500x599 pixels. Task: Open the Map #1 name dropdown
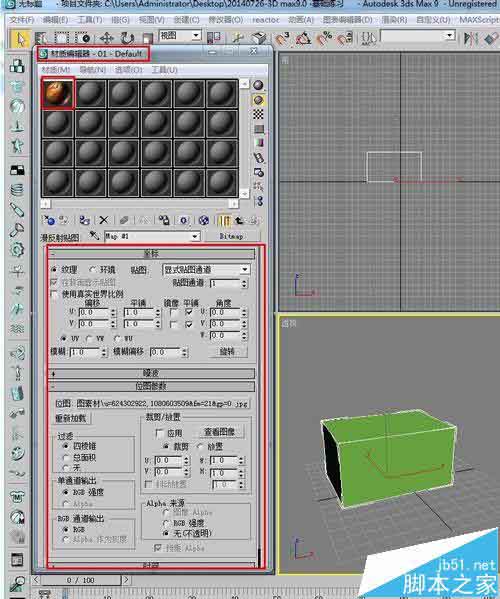pos(196,236)
